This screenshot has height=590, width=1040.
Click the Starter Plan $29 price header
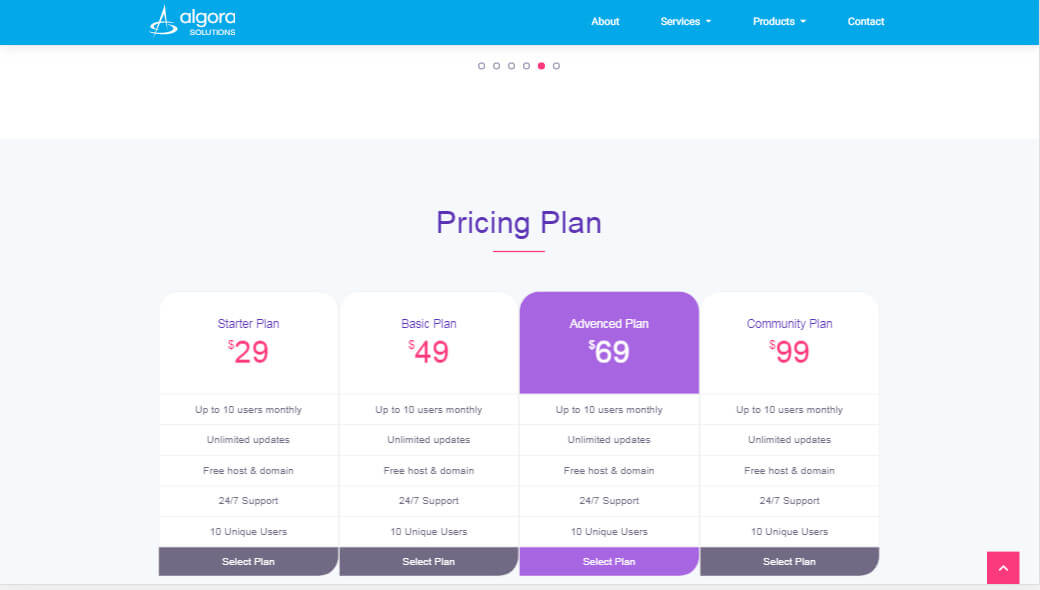coord(248,342)
